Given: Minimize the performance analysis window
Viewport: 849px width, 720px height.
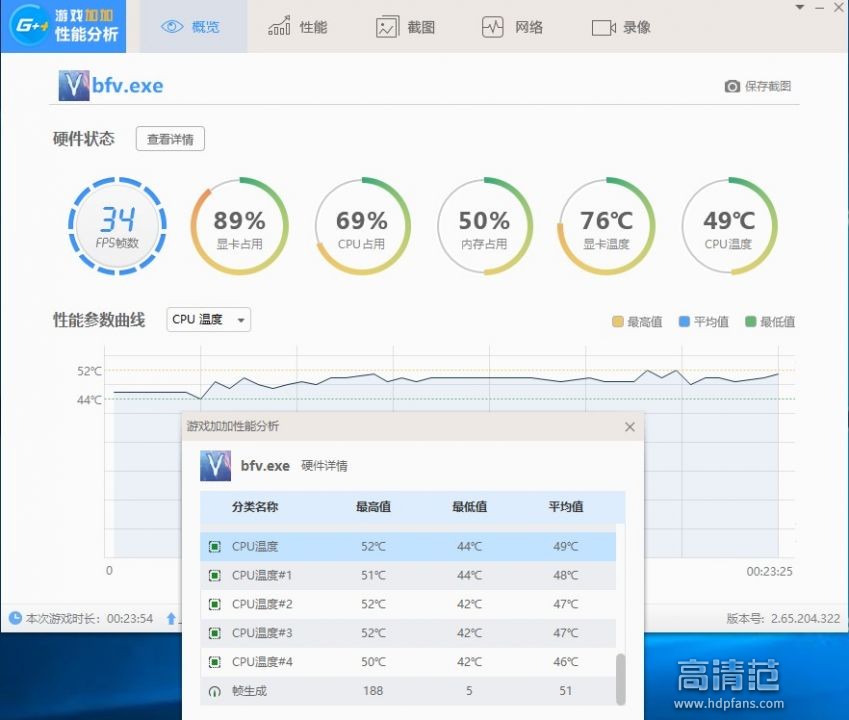Looking at the screenshot, I should tap(820, 8).
